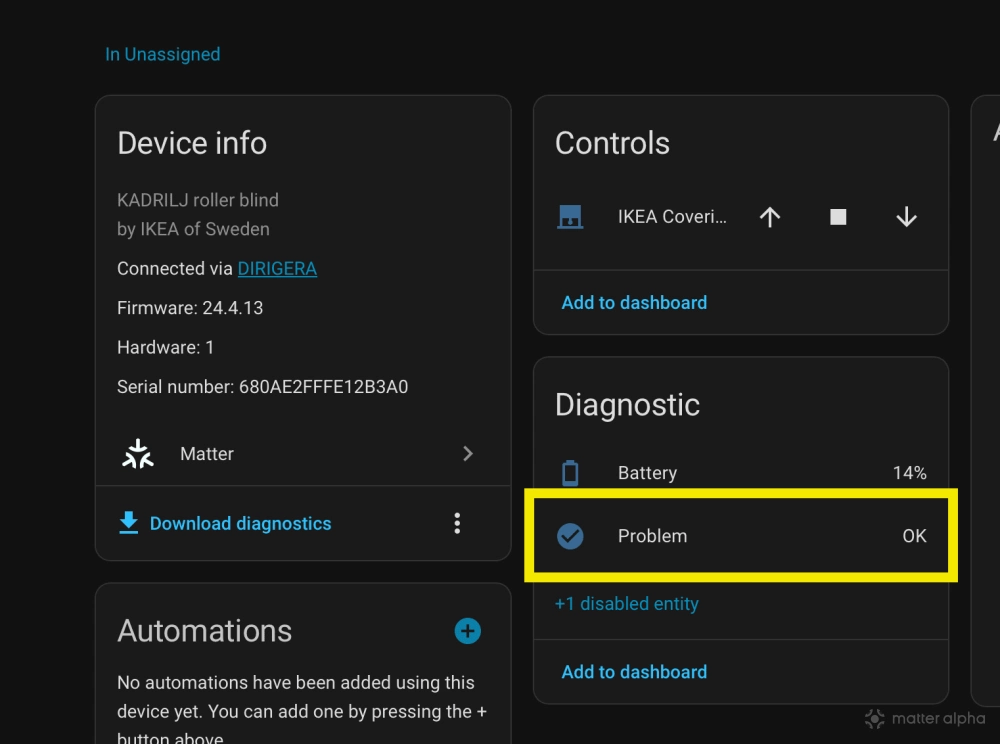Click the Matter logo icon

coord(138,454)
